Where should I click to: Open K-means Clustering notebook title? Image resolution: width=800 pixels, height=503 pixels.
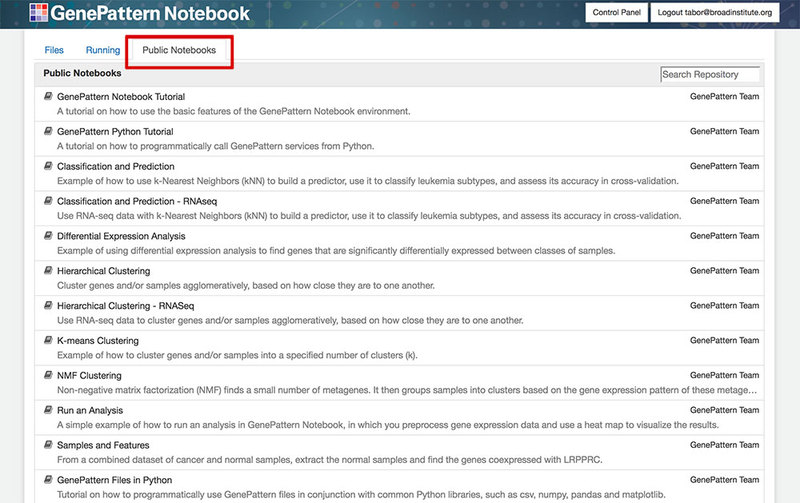(98, 341)
